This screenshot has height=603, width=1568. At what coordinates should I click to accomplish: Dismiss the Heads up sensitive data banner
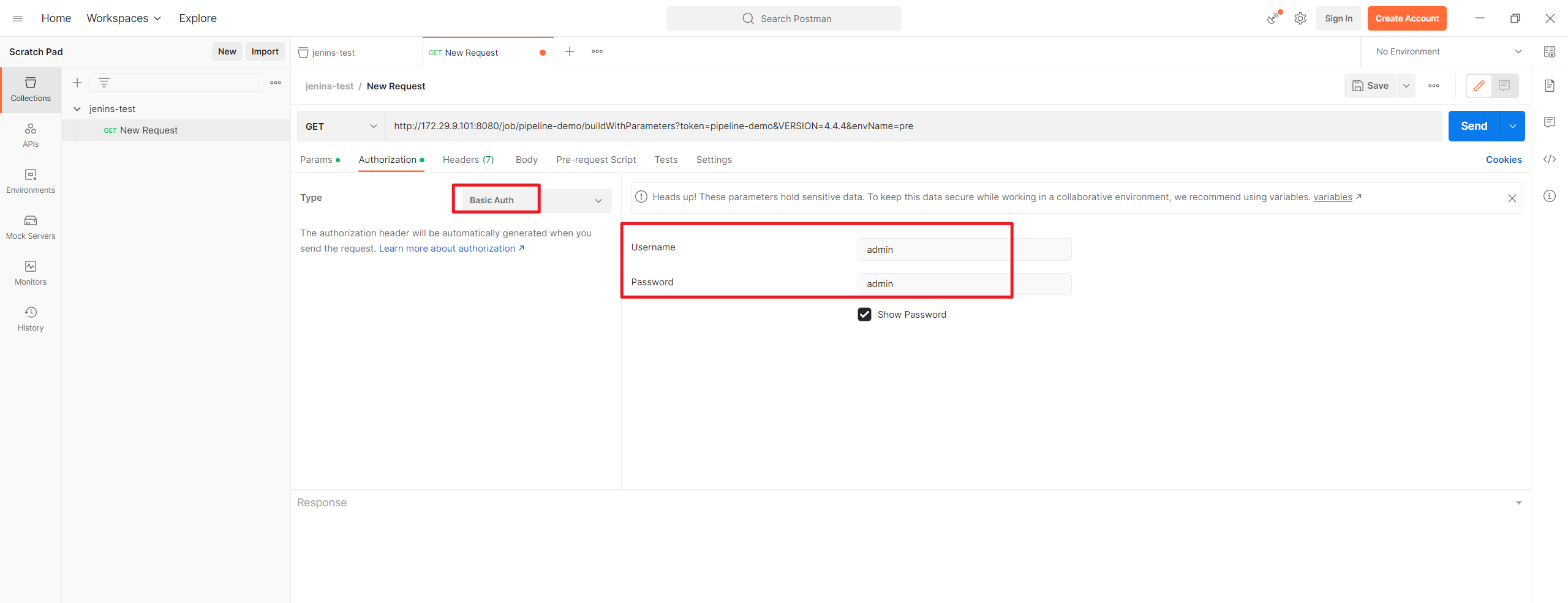[1512, 198]
